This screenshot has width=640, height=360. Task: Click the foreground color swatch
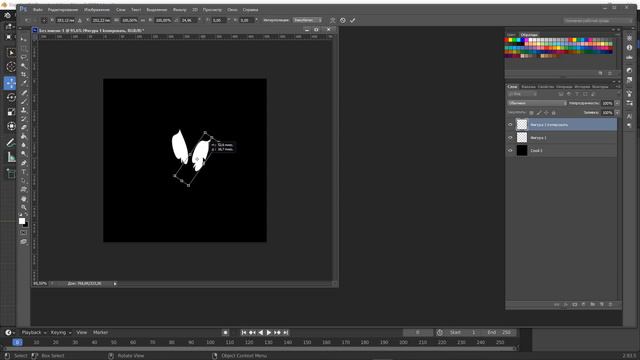[22, 221]
